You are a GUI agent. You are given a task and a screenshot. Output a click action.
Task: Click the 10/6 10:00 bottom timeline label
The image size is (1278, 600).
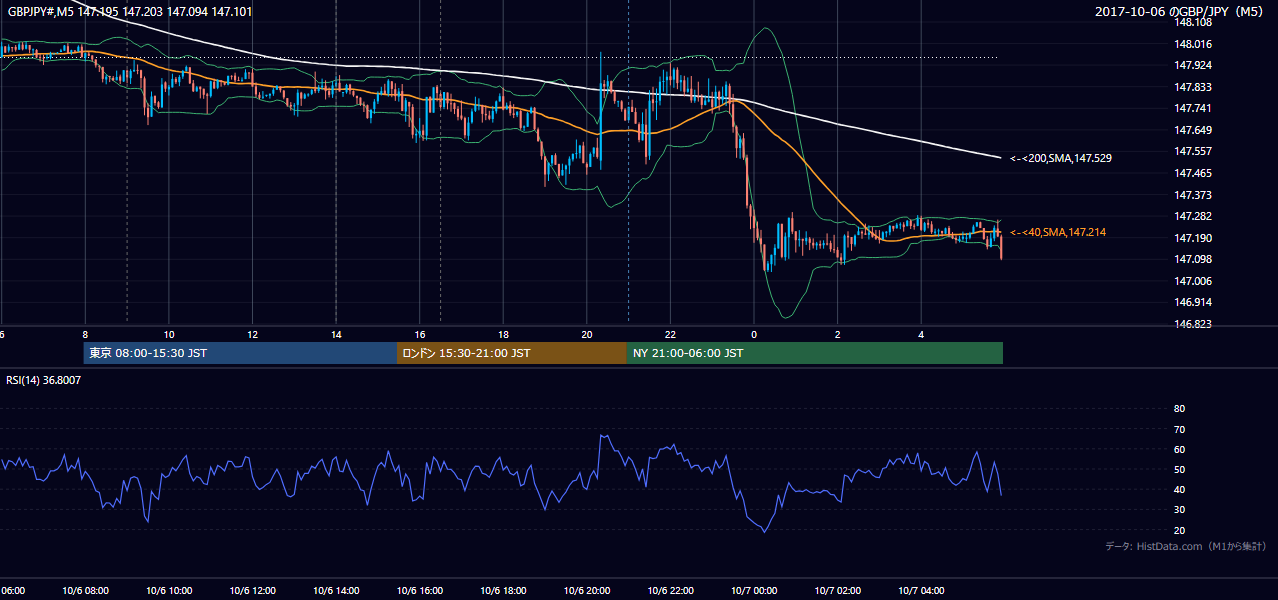point(169,591)
